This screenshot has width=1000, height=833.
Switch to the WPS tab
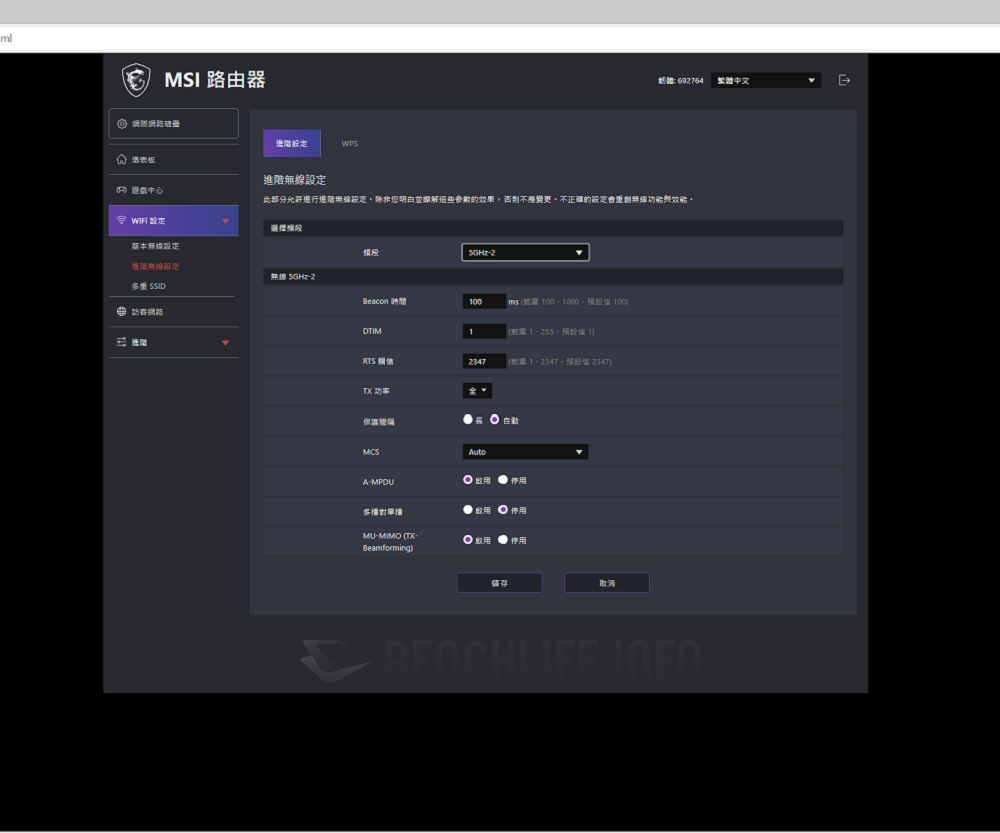(x=350, y=143)
